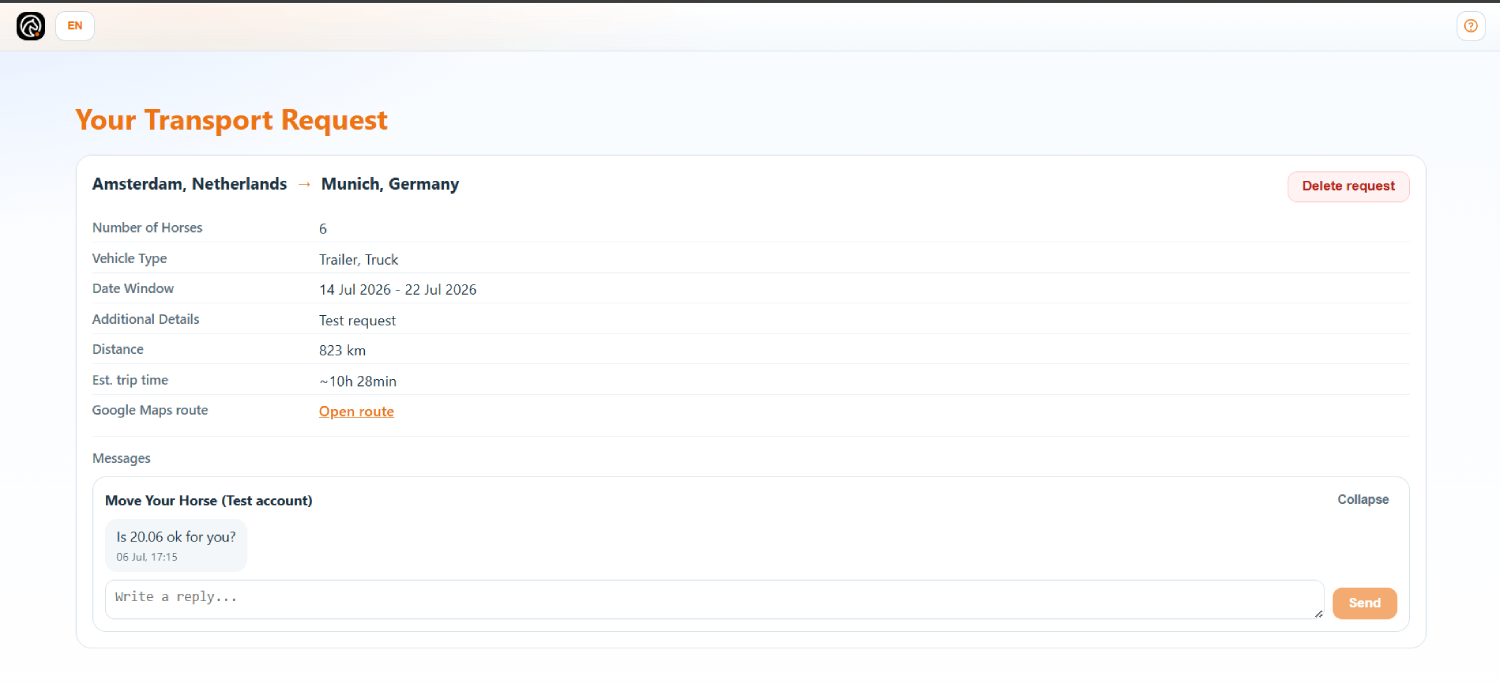Click the Messages section label
The image size is (1500, 684).
point(121,458)
